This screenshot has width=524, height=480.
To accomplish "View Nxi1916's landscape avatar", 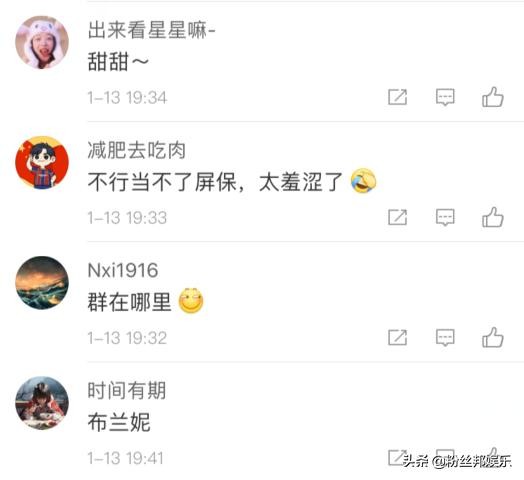I will coord(42,283).
